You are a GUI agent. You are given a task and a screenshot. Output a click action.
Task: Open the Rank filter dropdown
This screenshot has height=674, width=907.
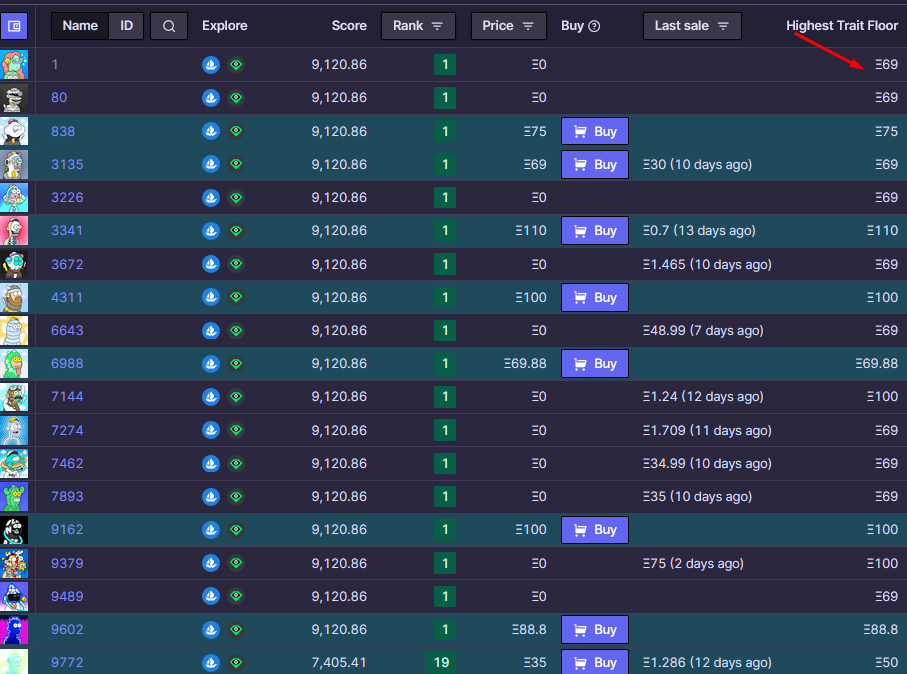pyautogui.click(x=418, y=26)
